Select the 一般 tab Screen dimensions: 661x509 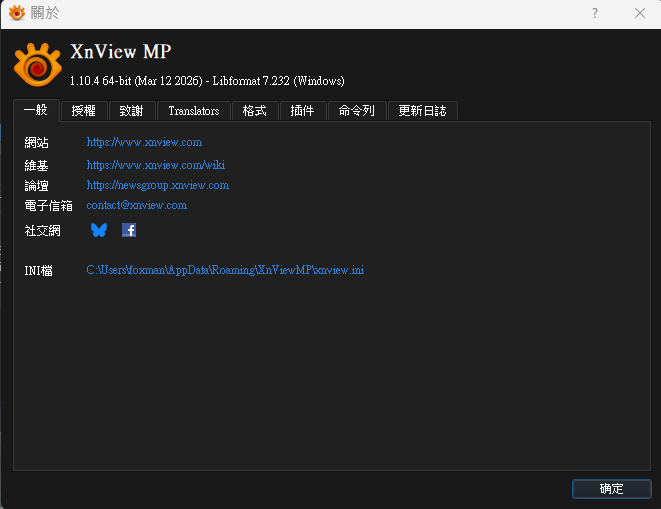tap(36, 110)
